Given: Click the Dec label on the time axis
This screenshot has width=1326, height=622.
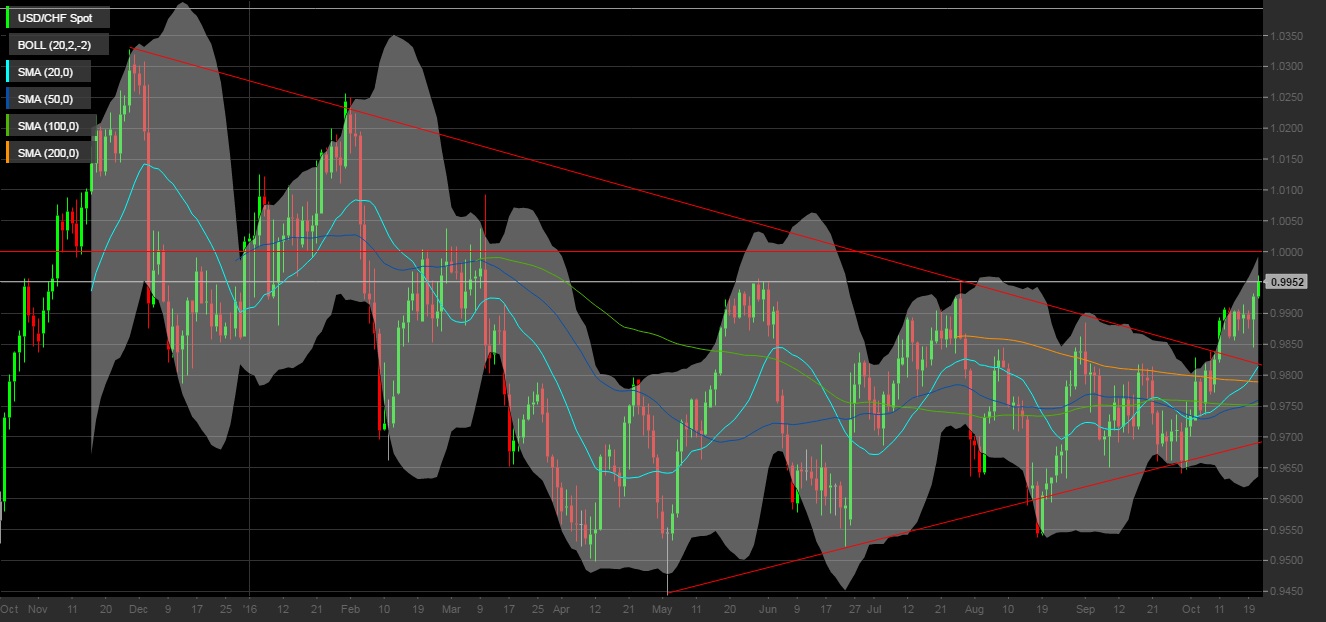Looking at the screenshot, I should coord(139,609).
